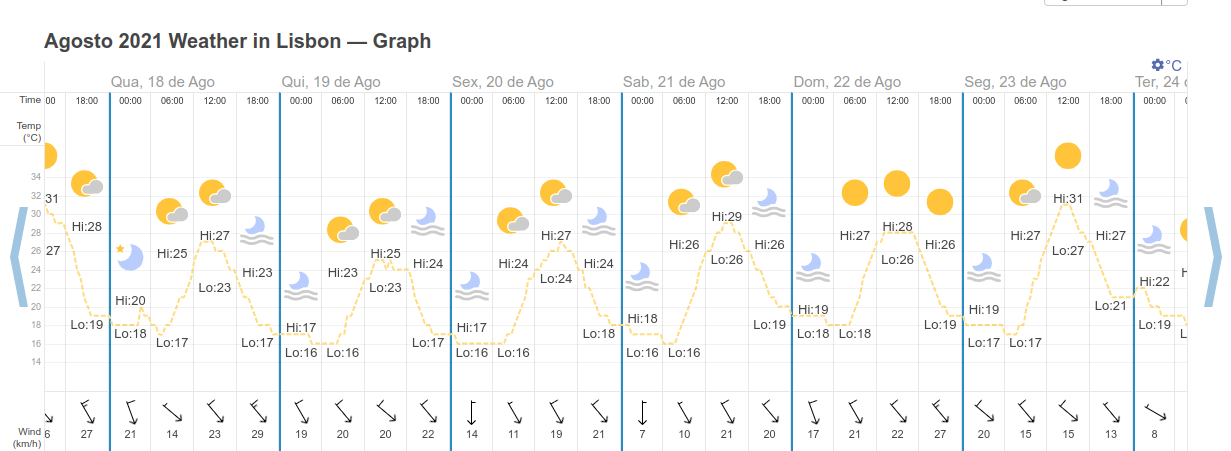Image resolution: width=1231 pixels, height=451 pixels.
Task: Go to previous days with left arrow
Action: pos(16,256)
